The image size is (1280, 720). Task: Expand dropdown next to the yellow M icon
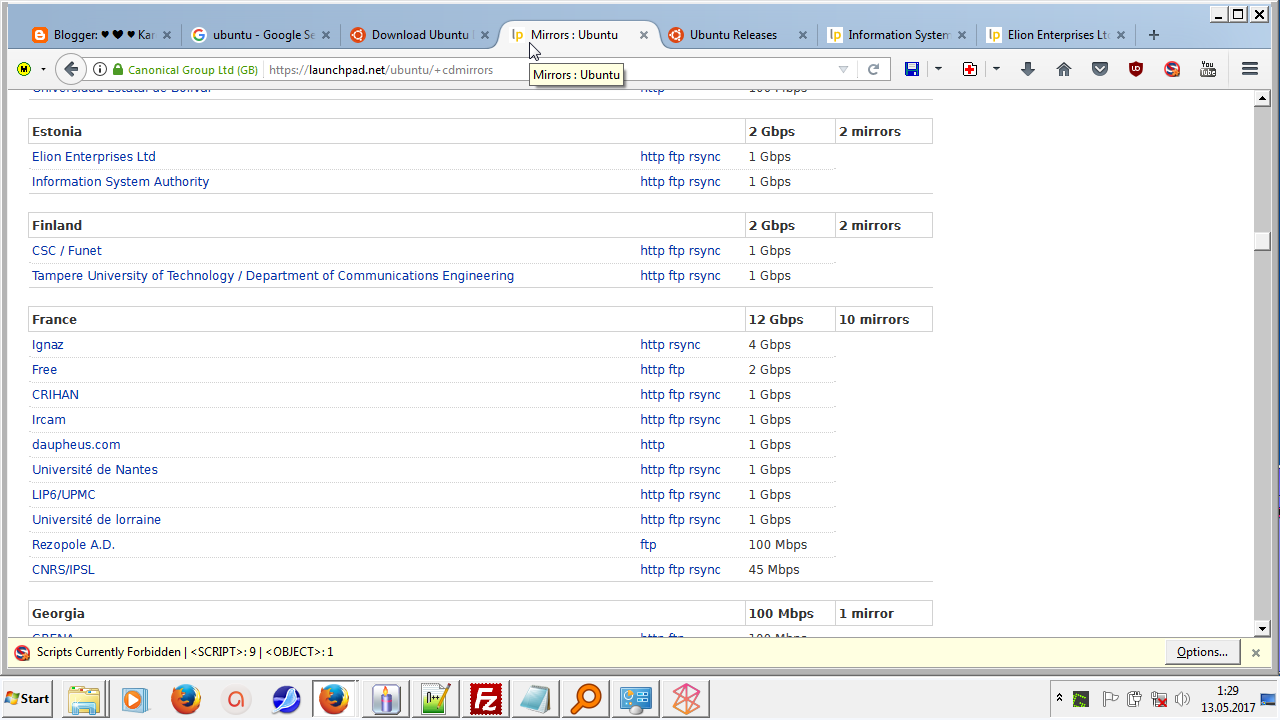pyautogui.click(x=43, y=69)
